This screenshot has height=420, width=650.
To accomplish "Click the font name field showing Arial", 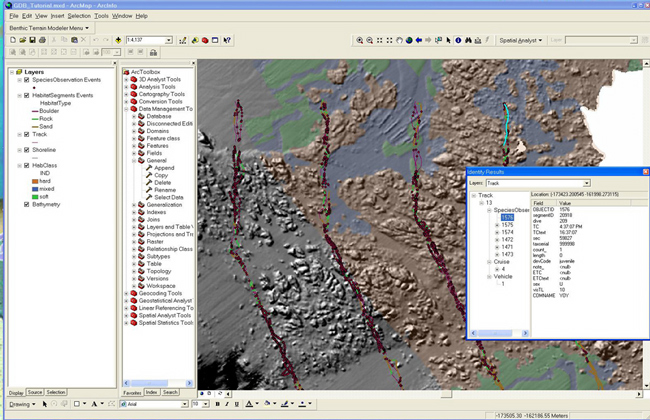I will point(154,404).
